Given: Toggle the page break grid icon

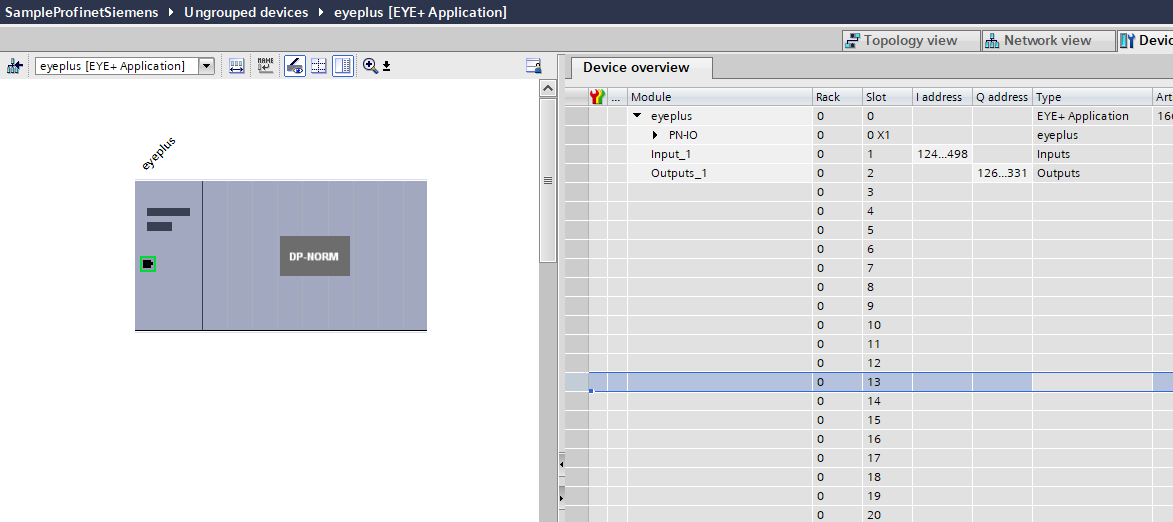Looking at the screenshot, I should tap(319, 66).
